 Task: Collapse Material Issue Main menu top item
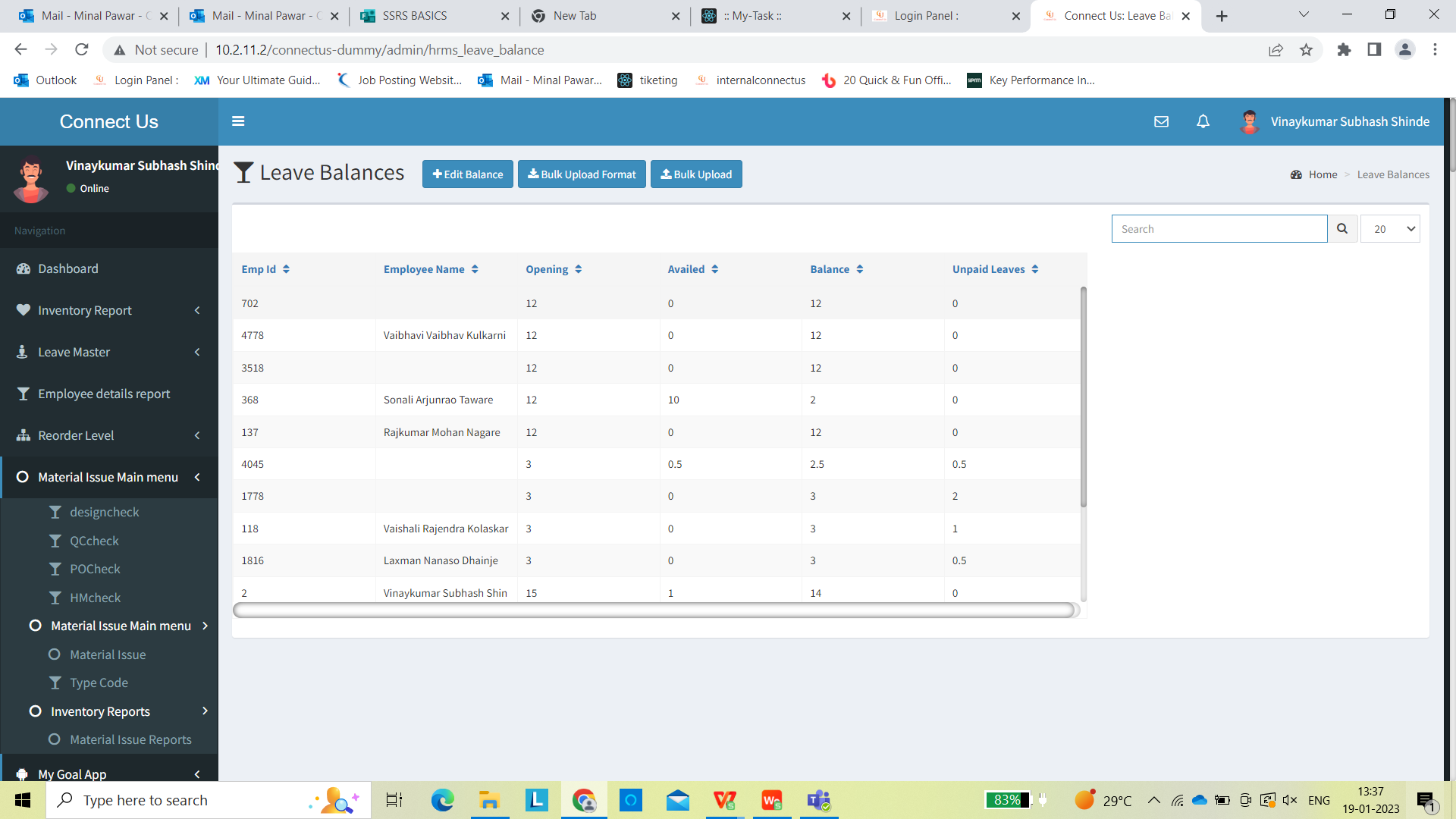[109, 477]
